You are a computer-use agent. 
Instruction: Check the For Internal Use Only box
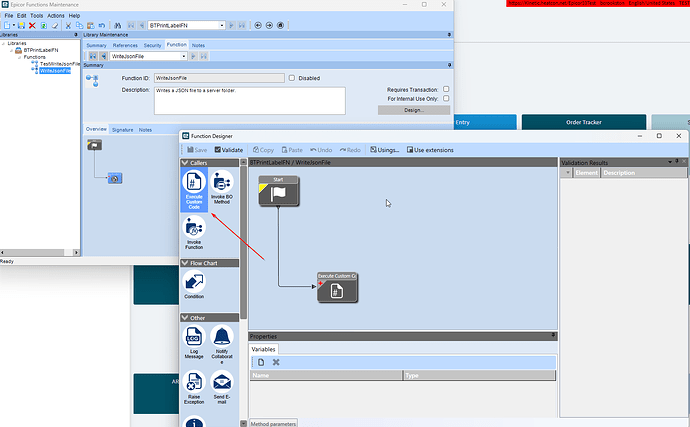(x=446, y=99)
